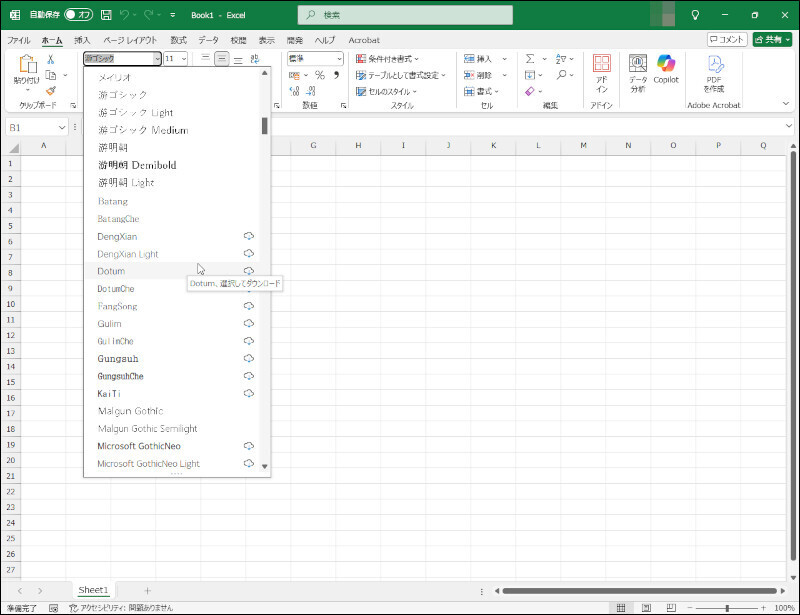Click the macro record icon in status bar
800x615 pixels.
tap(53, 608)
